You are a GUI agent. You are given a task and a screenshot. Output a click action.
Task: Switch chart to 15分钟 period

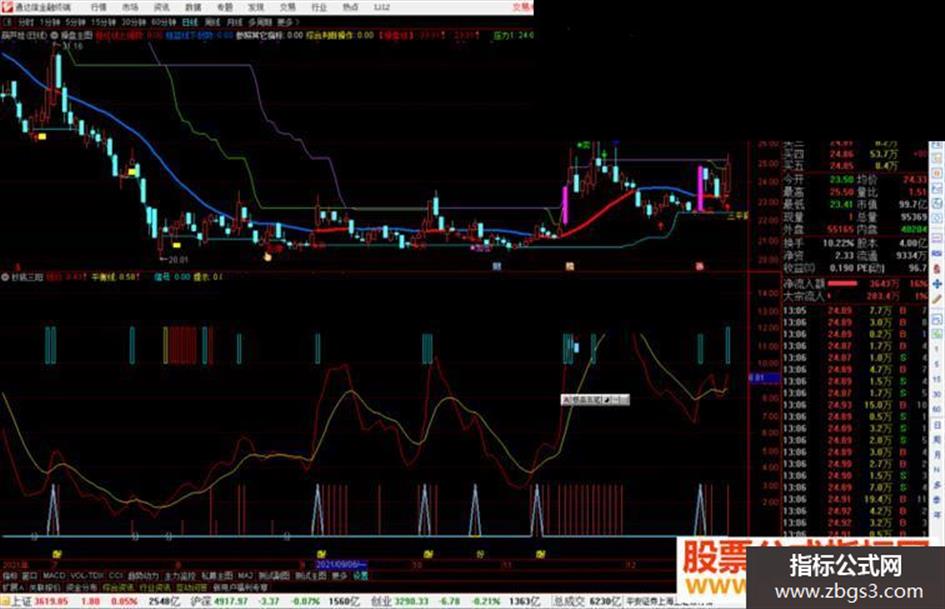(103, 22)
